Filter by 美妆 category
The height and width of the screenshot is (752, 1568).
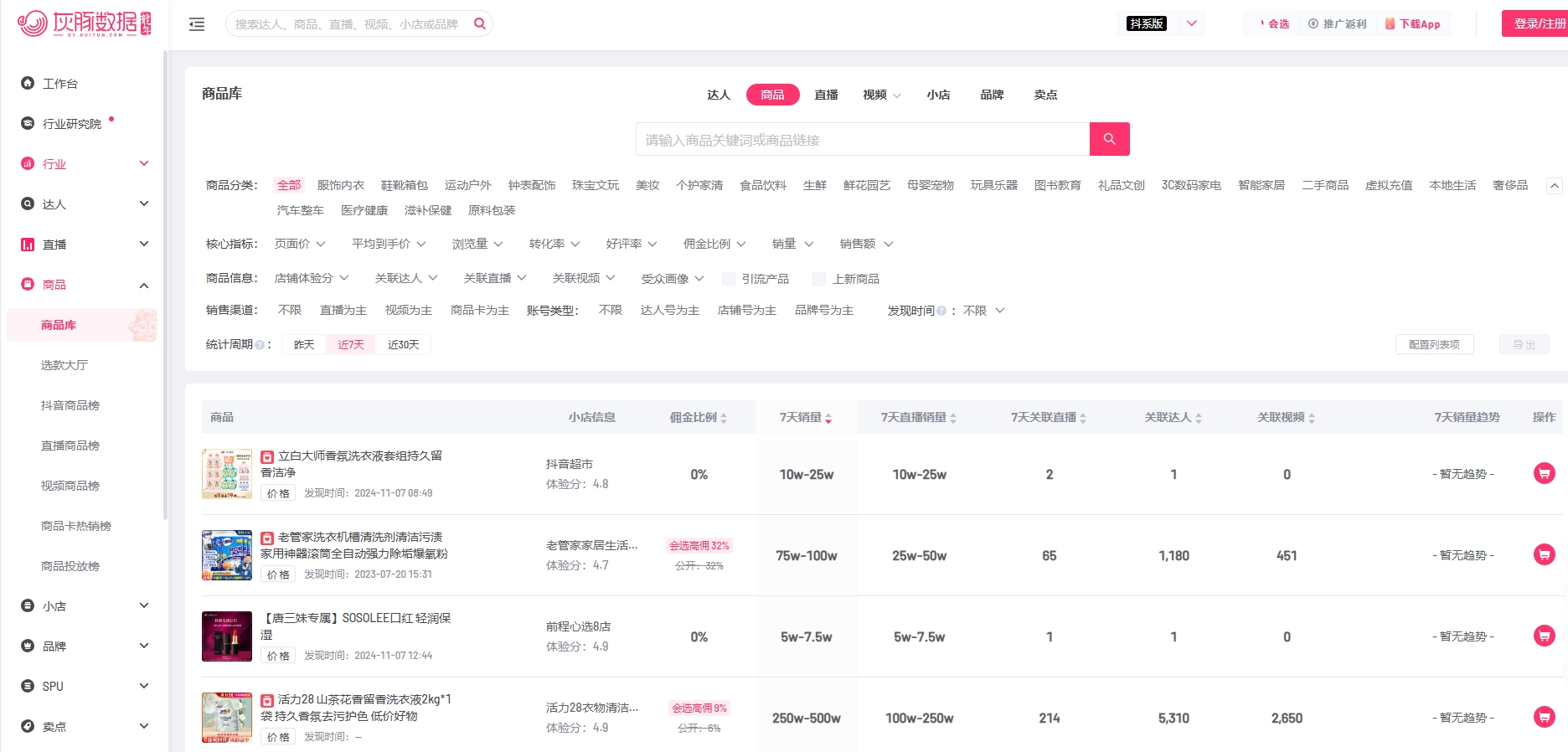[x=647, y=185]
